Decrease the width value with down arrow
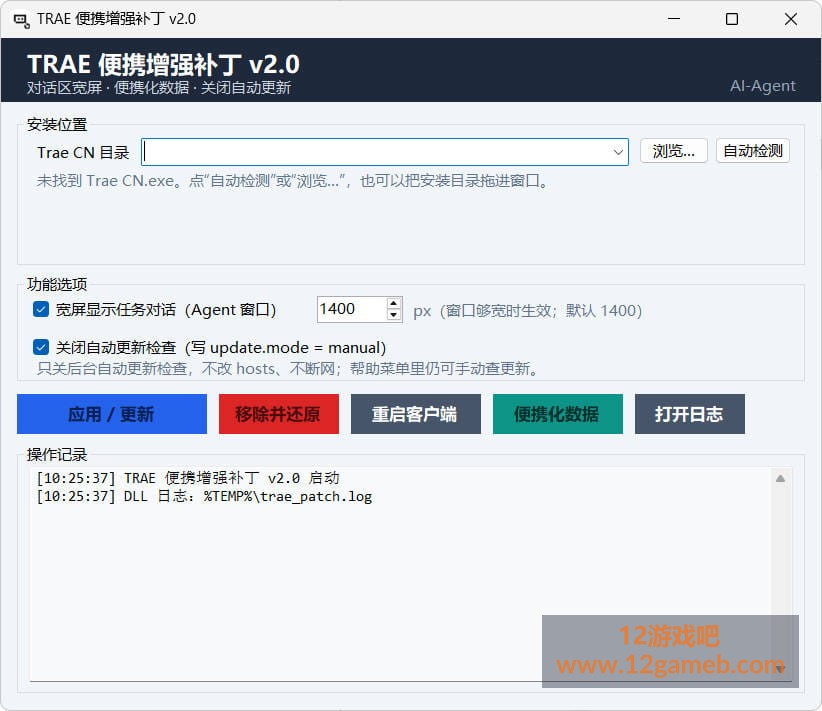Image resolution: width=822 pixels, height=711 pixels. (393, 315)
